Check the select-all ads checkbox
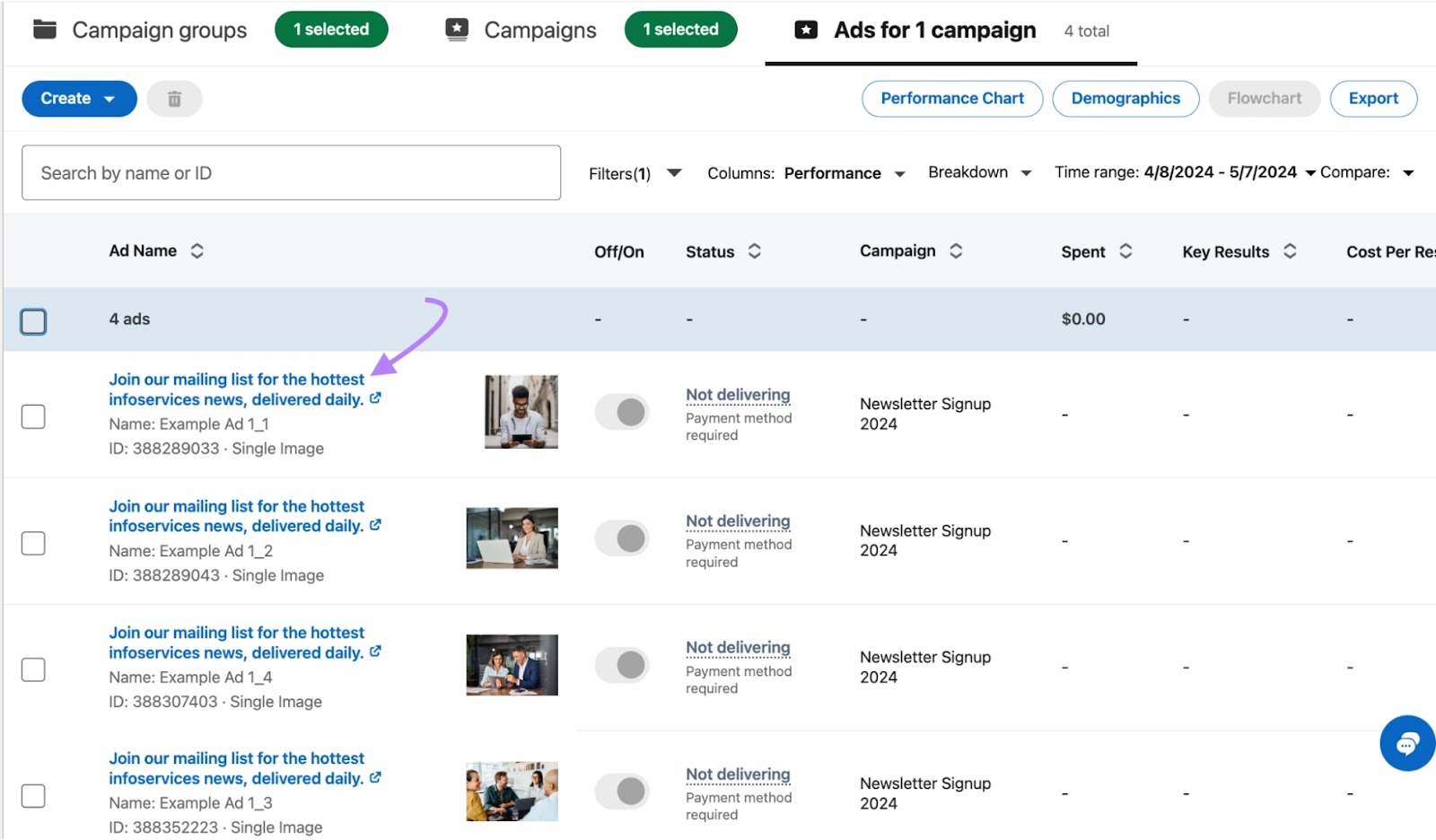 [33, 319]
